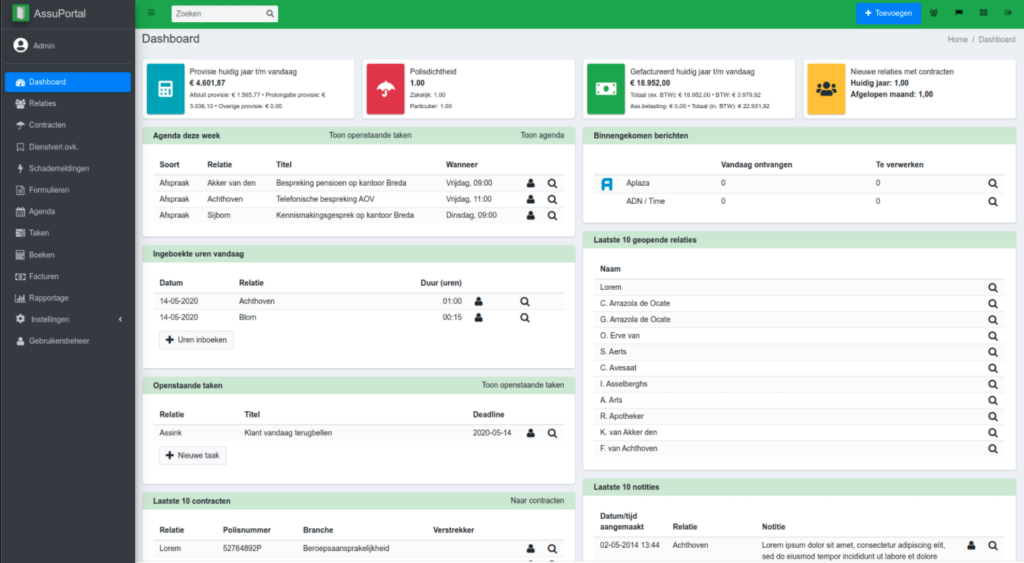Click the AssuPortal logo
This screenshot has height=563, width=1024.
click(50, 14)
